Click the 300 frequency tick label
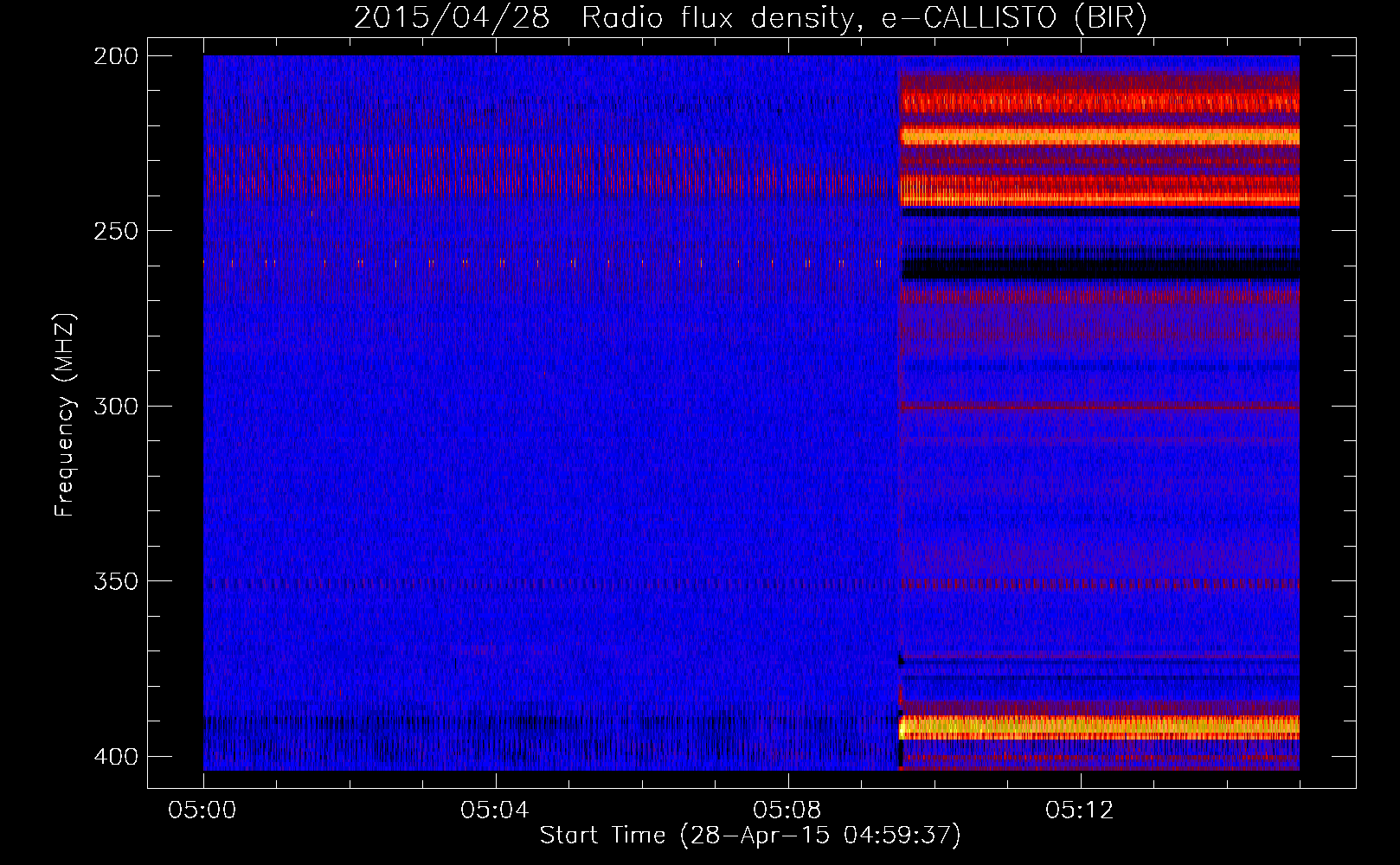The height and width of the screenshot is (865, 1400). point(116,407)
